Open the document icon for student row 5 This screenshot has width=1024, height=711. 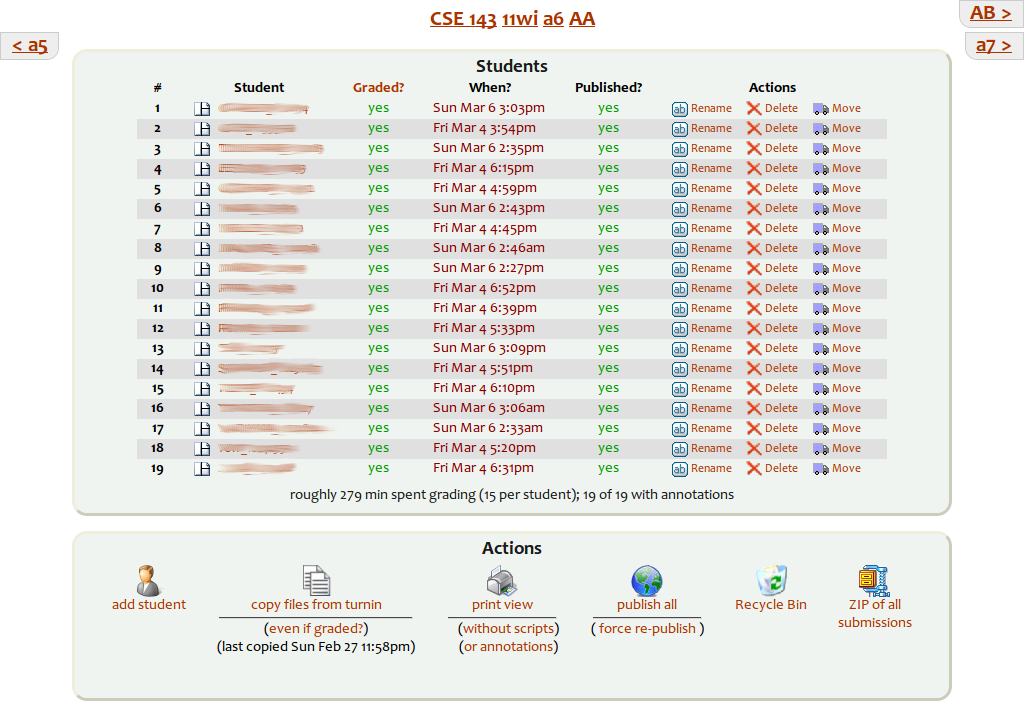coord(202,189)
